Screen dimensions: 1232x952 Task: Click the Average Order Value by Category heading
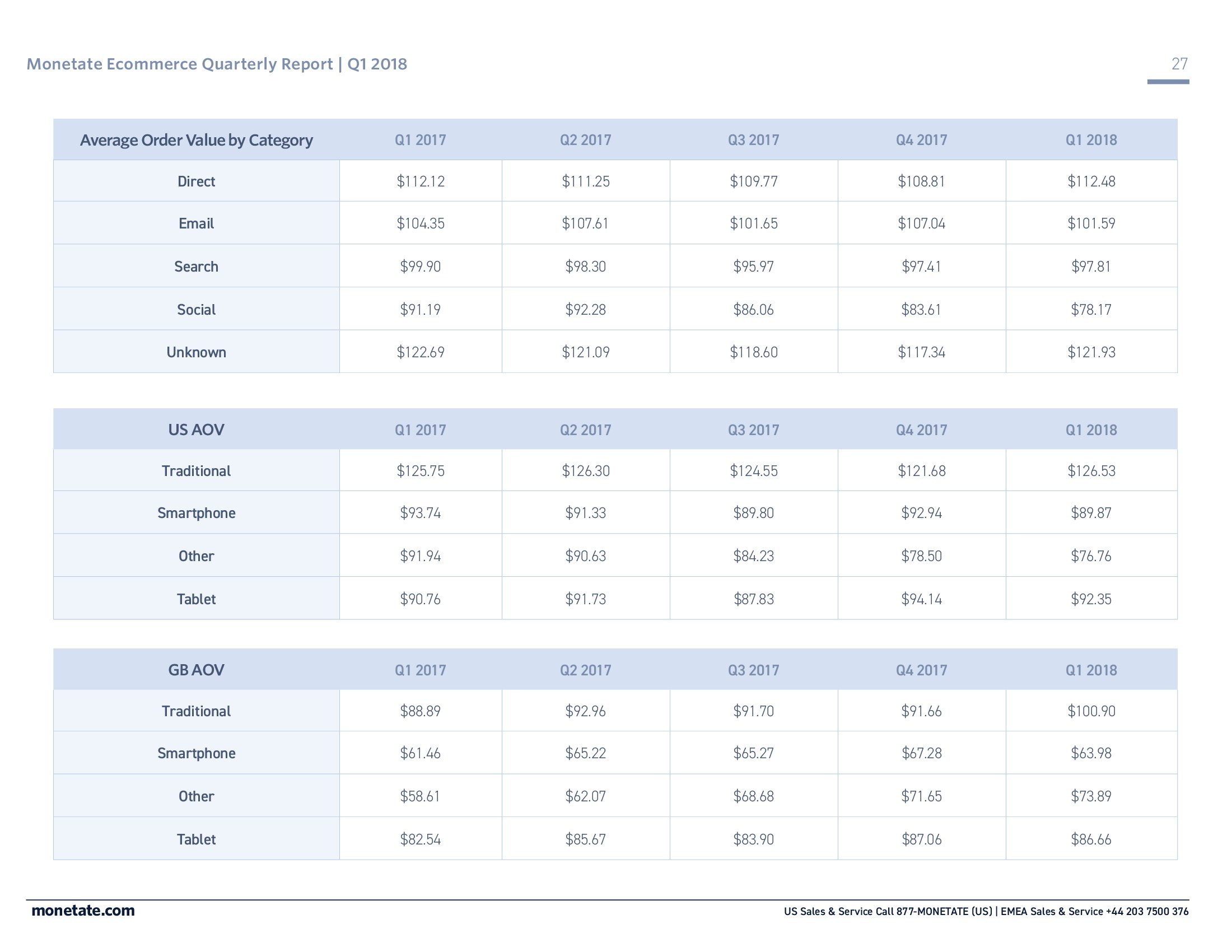197,141
